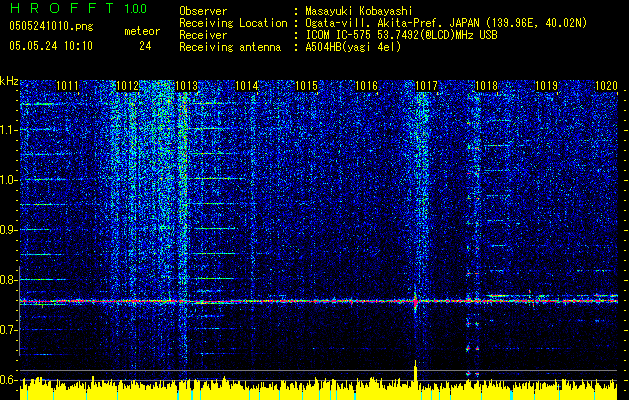Viewport: 629px width, 400px height.
Task: Click the meteor label
Action: [142, 31]
